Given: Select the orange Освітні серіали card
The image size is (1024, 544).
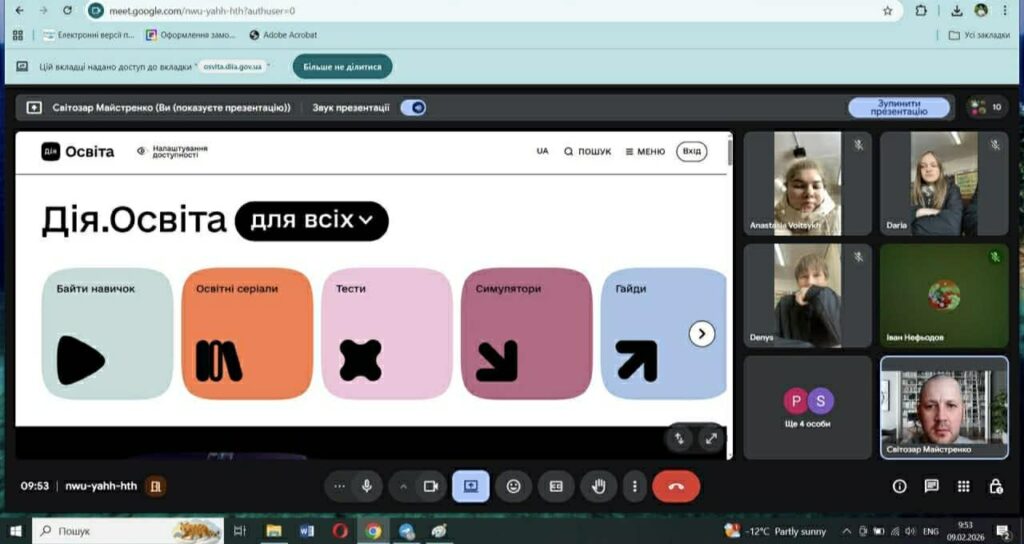Looking at the screenshot, I should (x=247, y=333).
